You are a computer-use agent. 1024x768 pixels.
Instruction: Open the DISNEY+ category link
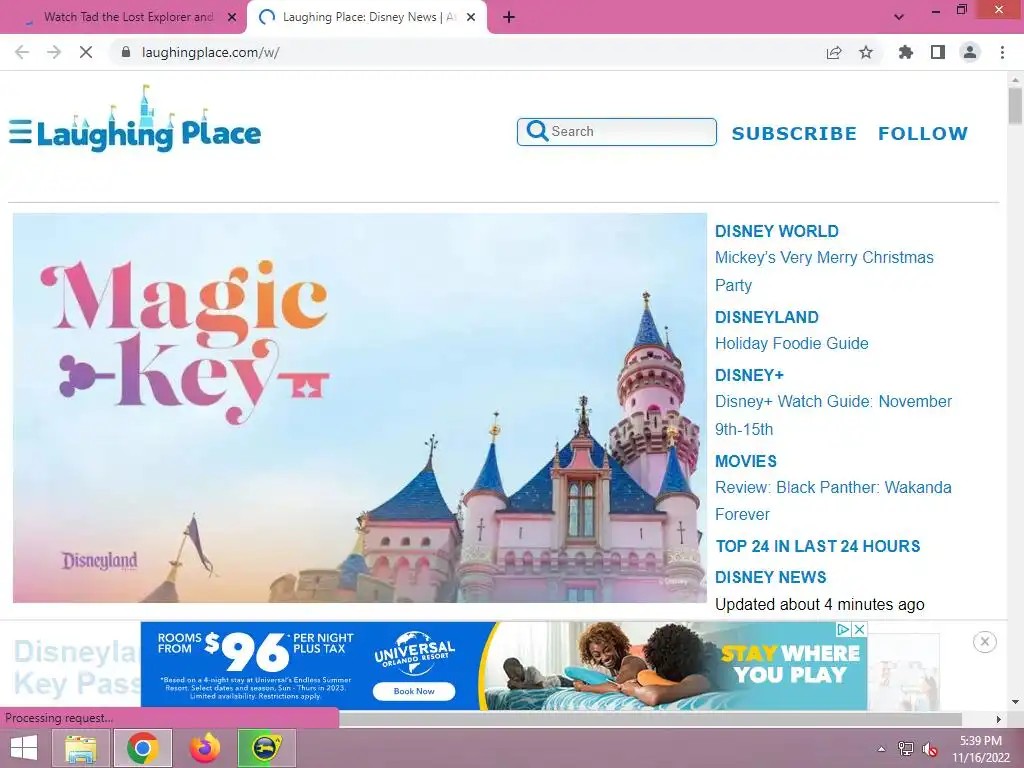point(749,376)
